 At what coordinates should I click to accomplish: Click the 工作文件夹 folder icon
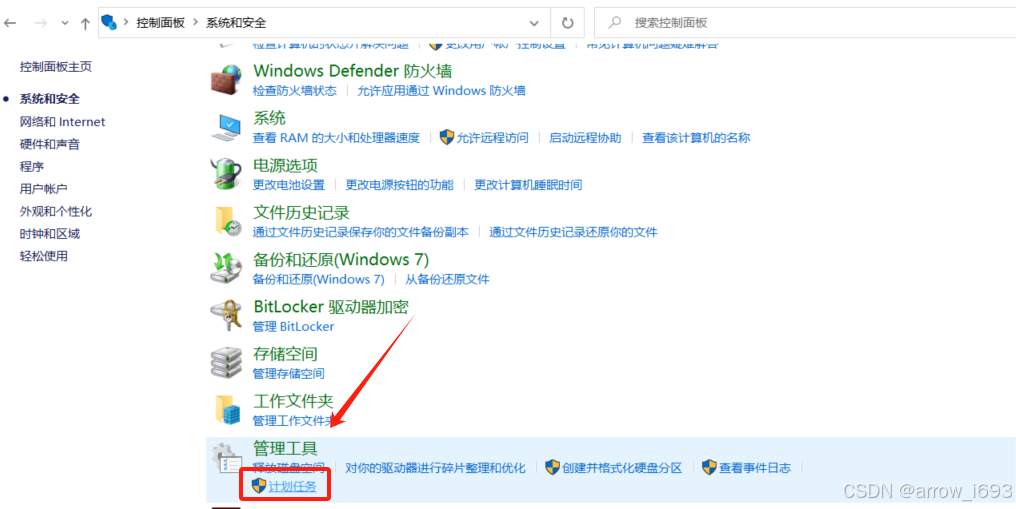pos(226,410)
